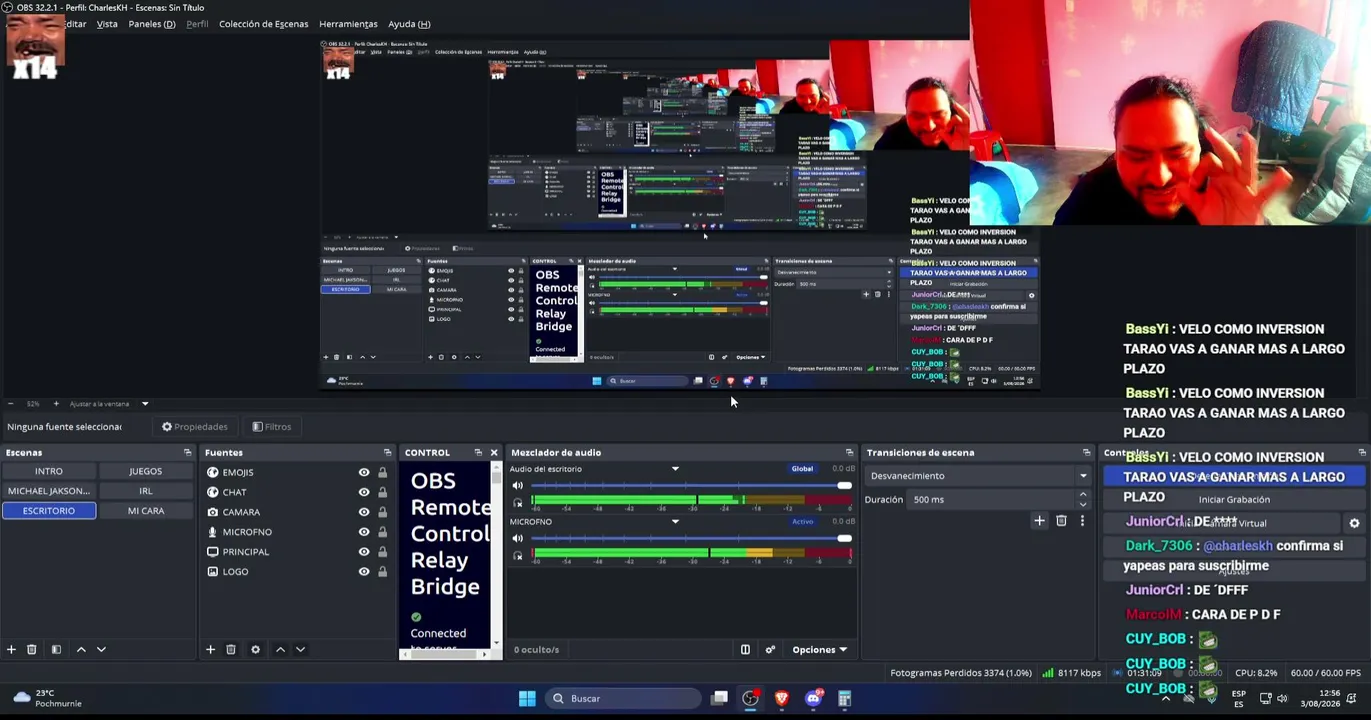The width and height of the screenshot is (1371, 720).
Task: Open the Colección de Escenas menu
Action: (x=264, y=24)
